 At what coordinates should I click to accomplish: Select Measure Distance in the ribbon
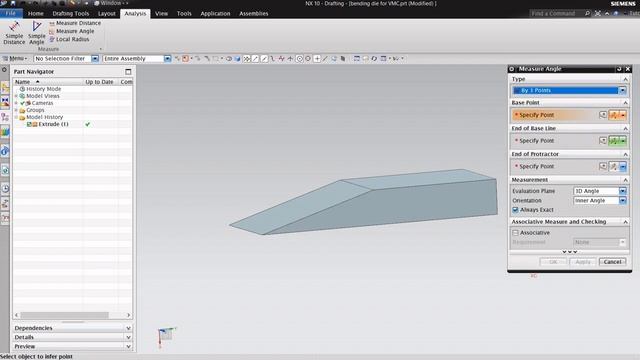pos(75,23)
